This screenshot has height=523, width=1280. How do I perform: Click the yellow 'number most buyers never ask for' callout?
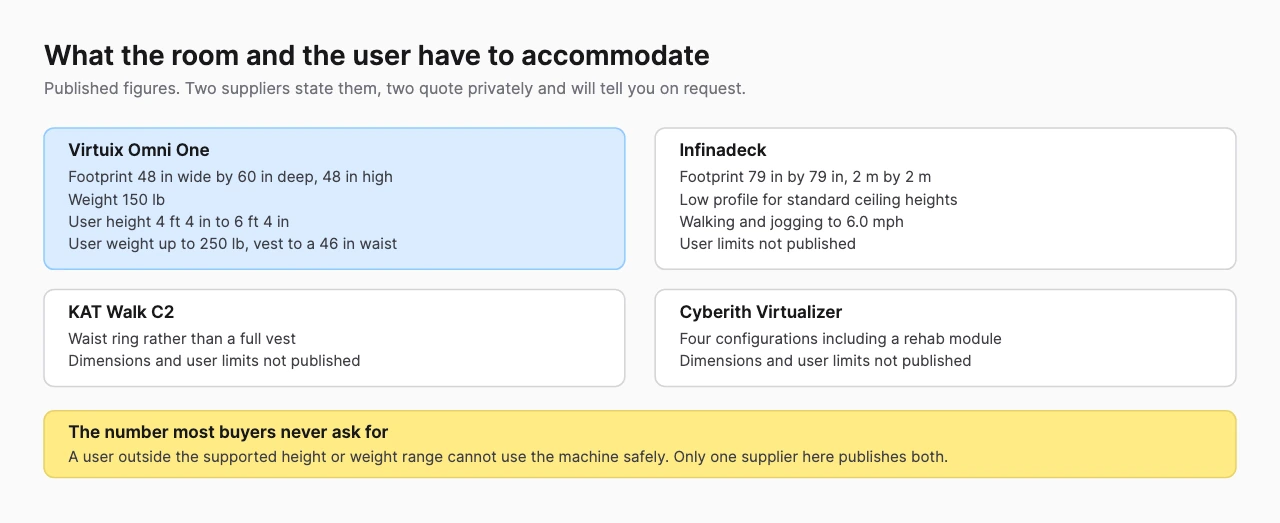[x=640, y=444]
